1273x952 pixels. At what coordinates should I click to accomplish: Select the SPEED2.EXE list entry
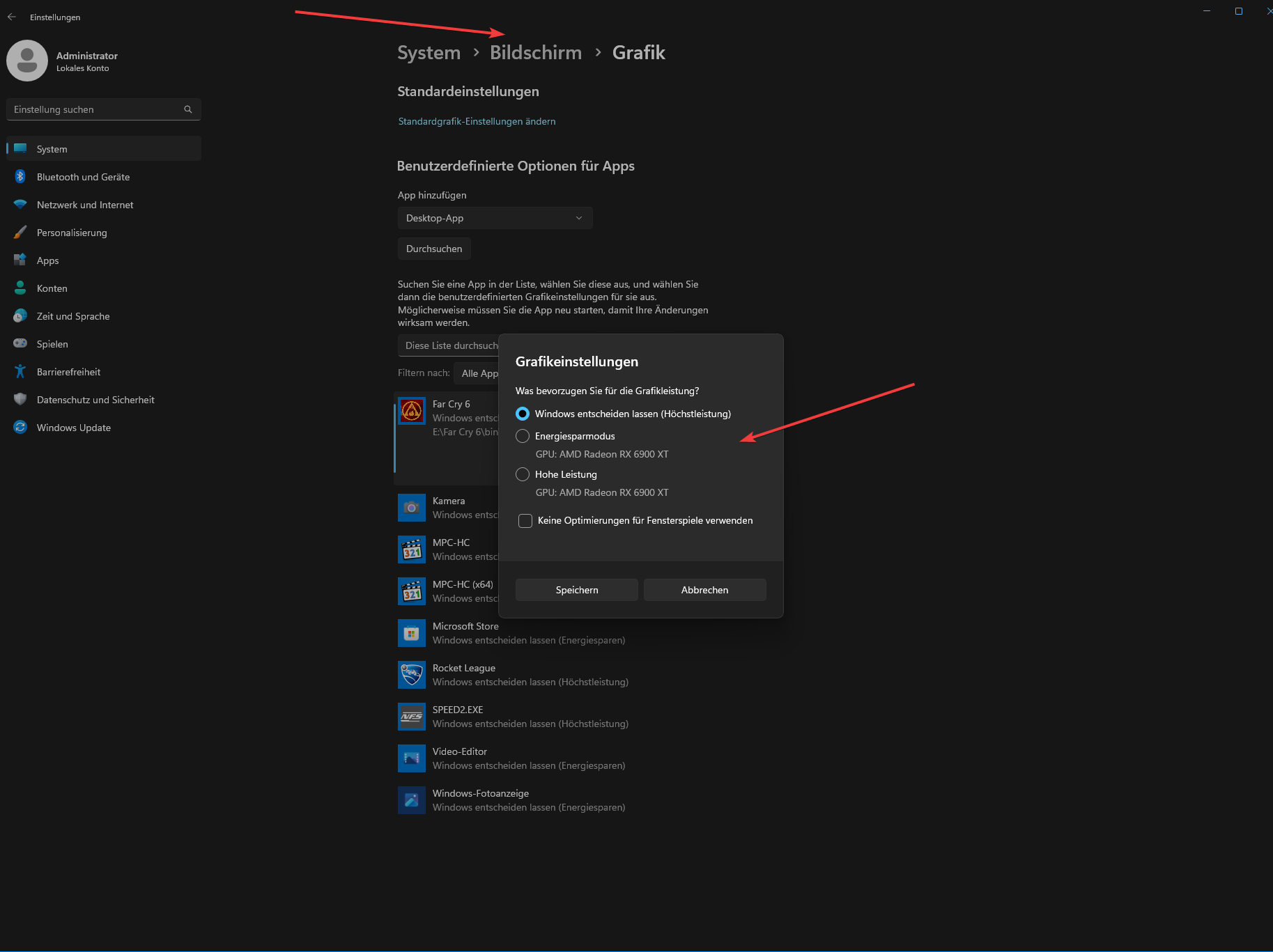[x=555, y=717]
